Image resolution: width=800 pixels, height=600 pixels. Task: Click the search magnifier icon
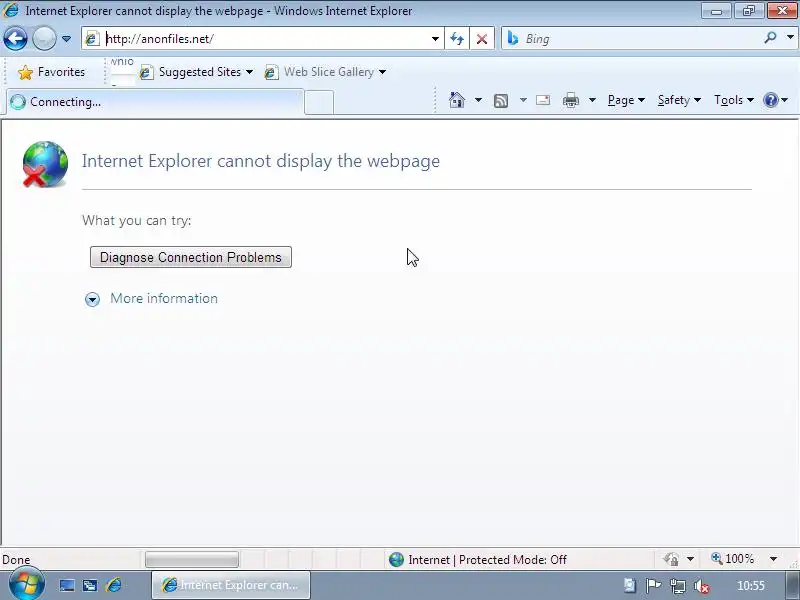tap(770, 38)
